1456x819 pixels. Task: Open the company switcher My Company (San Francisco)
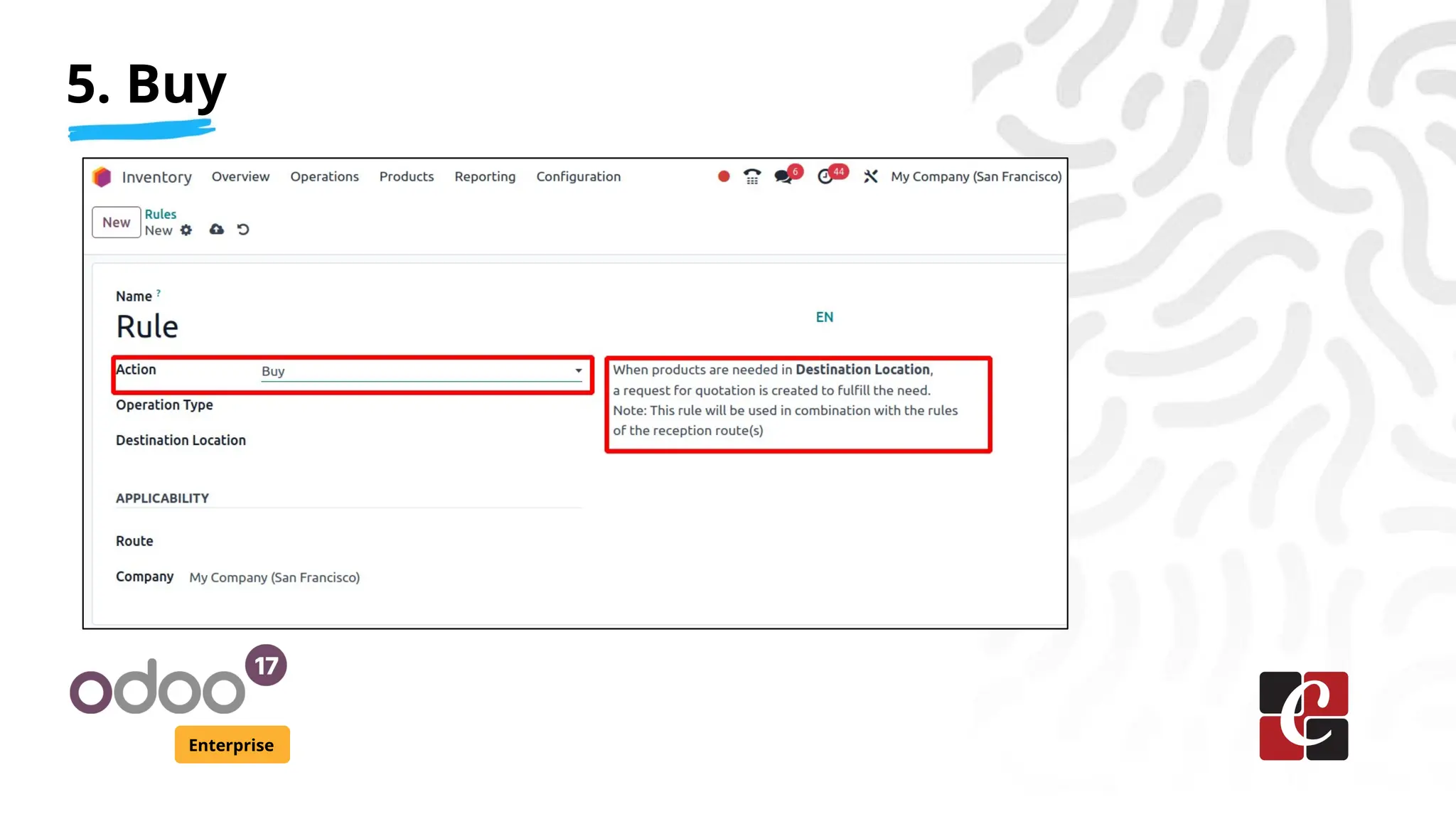click(x=976, y=176)
